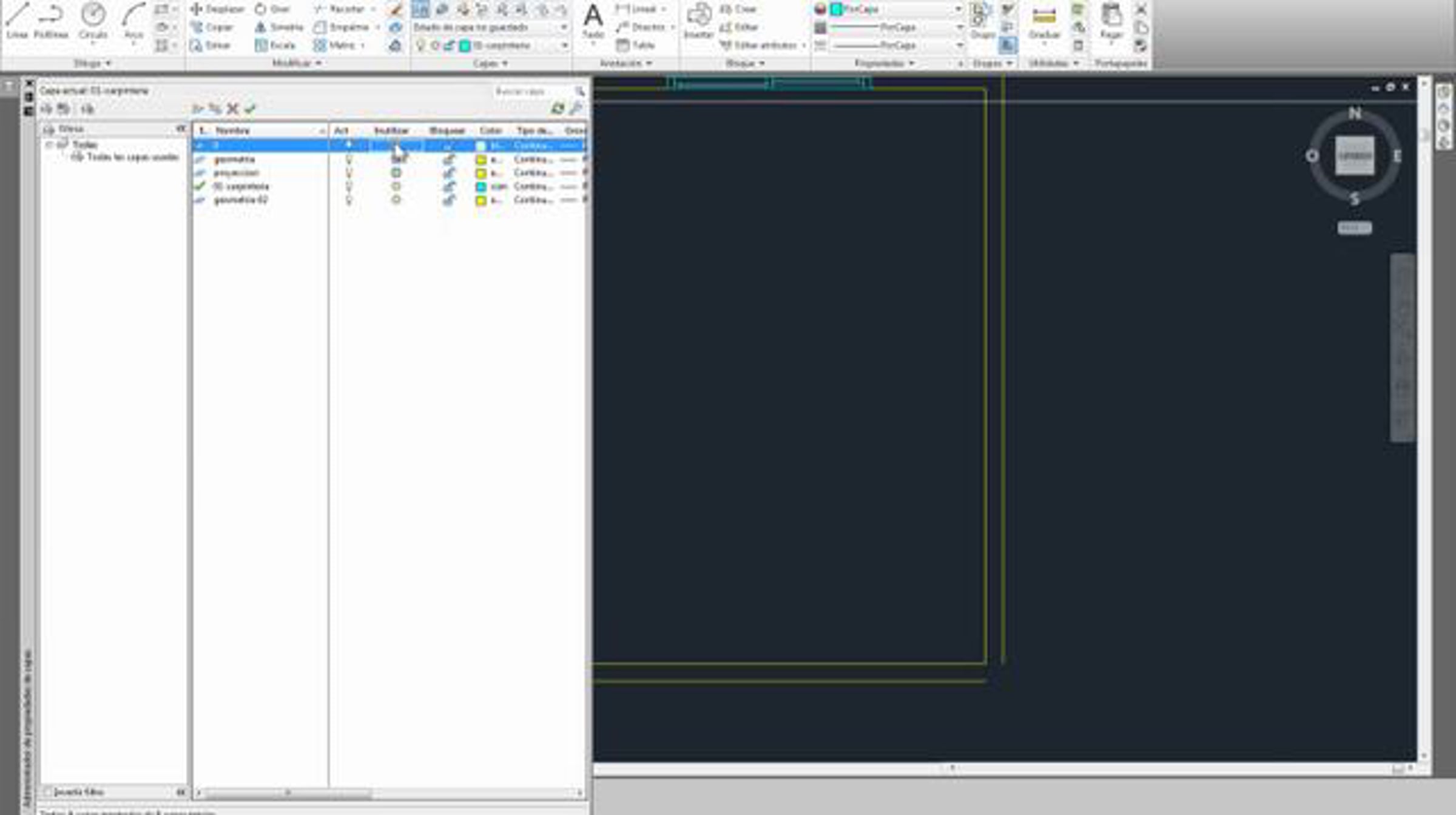Toggle freeze for the proyeccion layer

coord(396,173)
